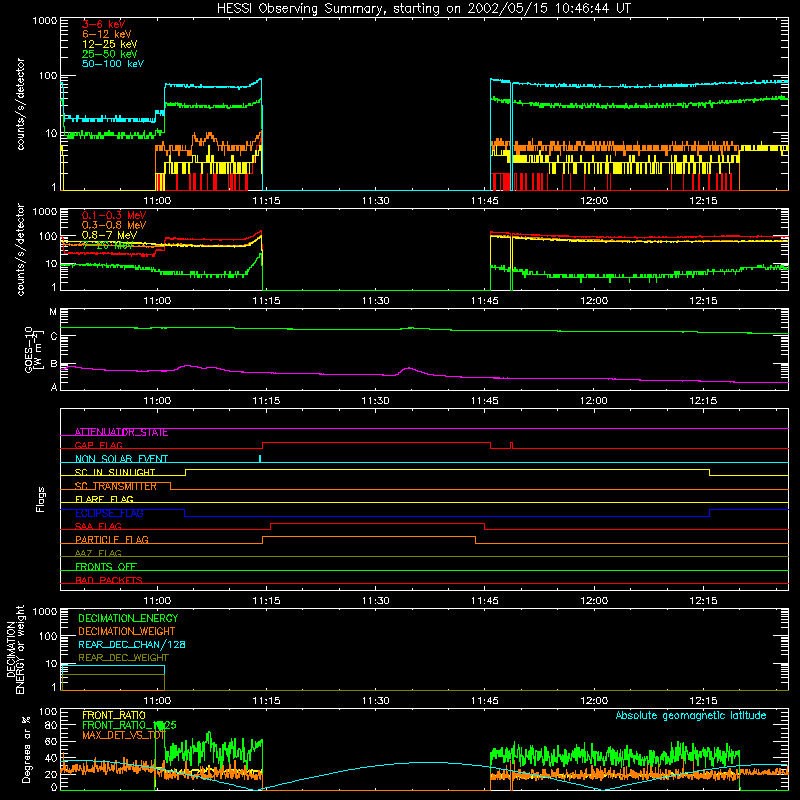Pick the 25-50 keV legend label

(110, 54)
